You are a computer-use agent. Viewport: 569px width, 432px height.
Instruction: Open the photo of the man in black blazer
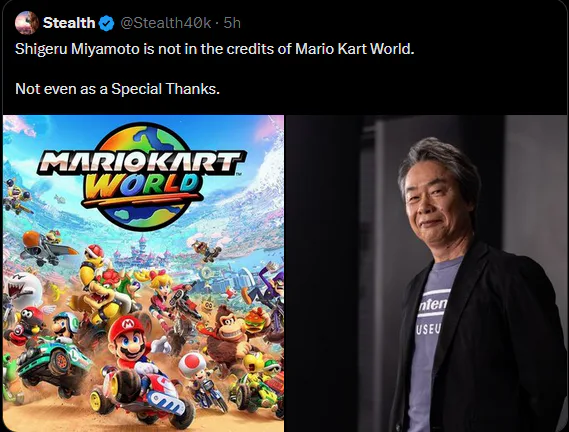tap(426, 273)
